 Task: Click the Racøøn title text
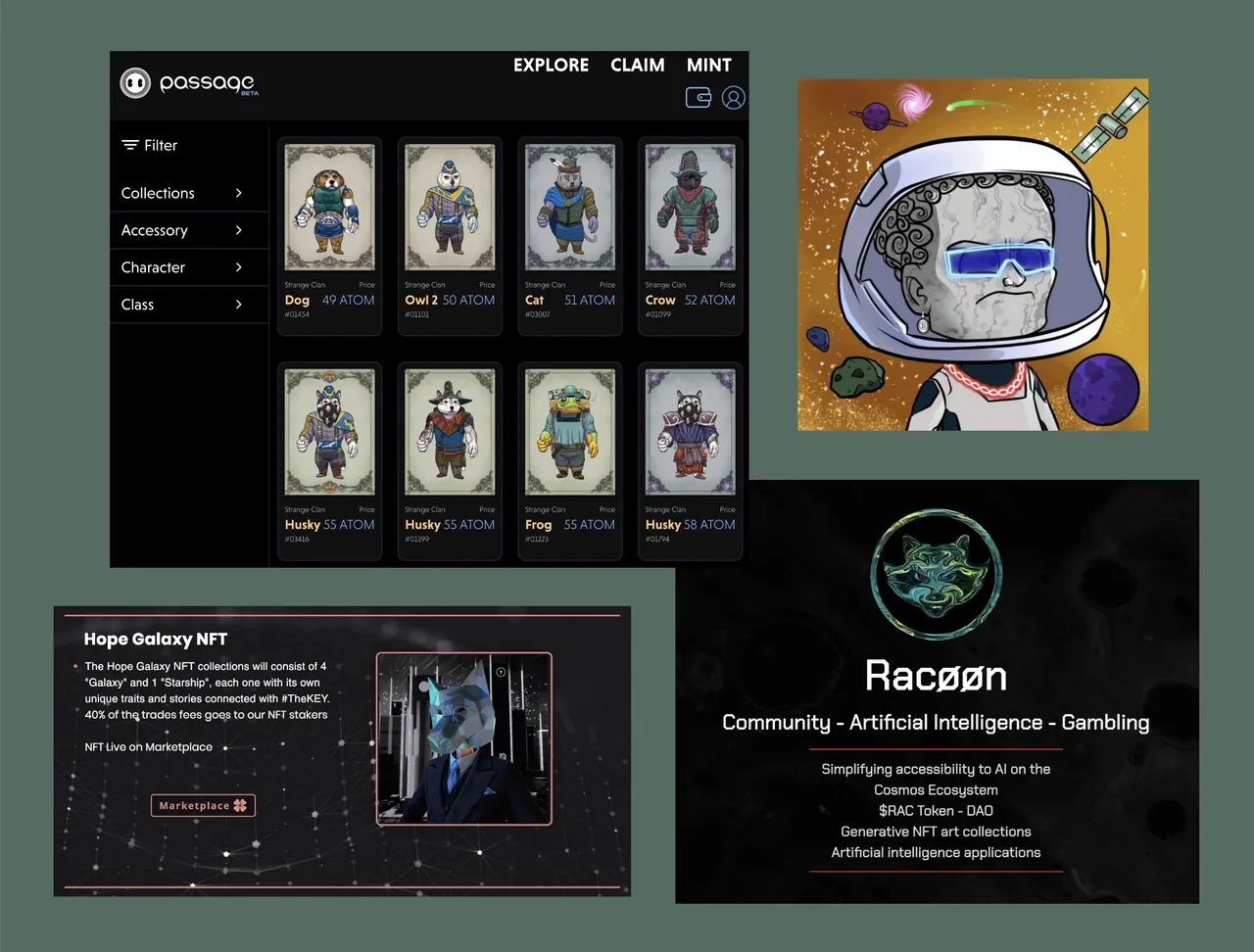click(x=936, y=676)
